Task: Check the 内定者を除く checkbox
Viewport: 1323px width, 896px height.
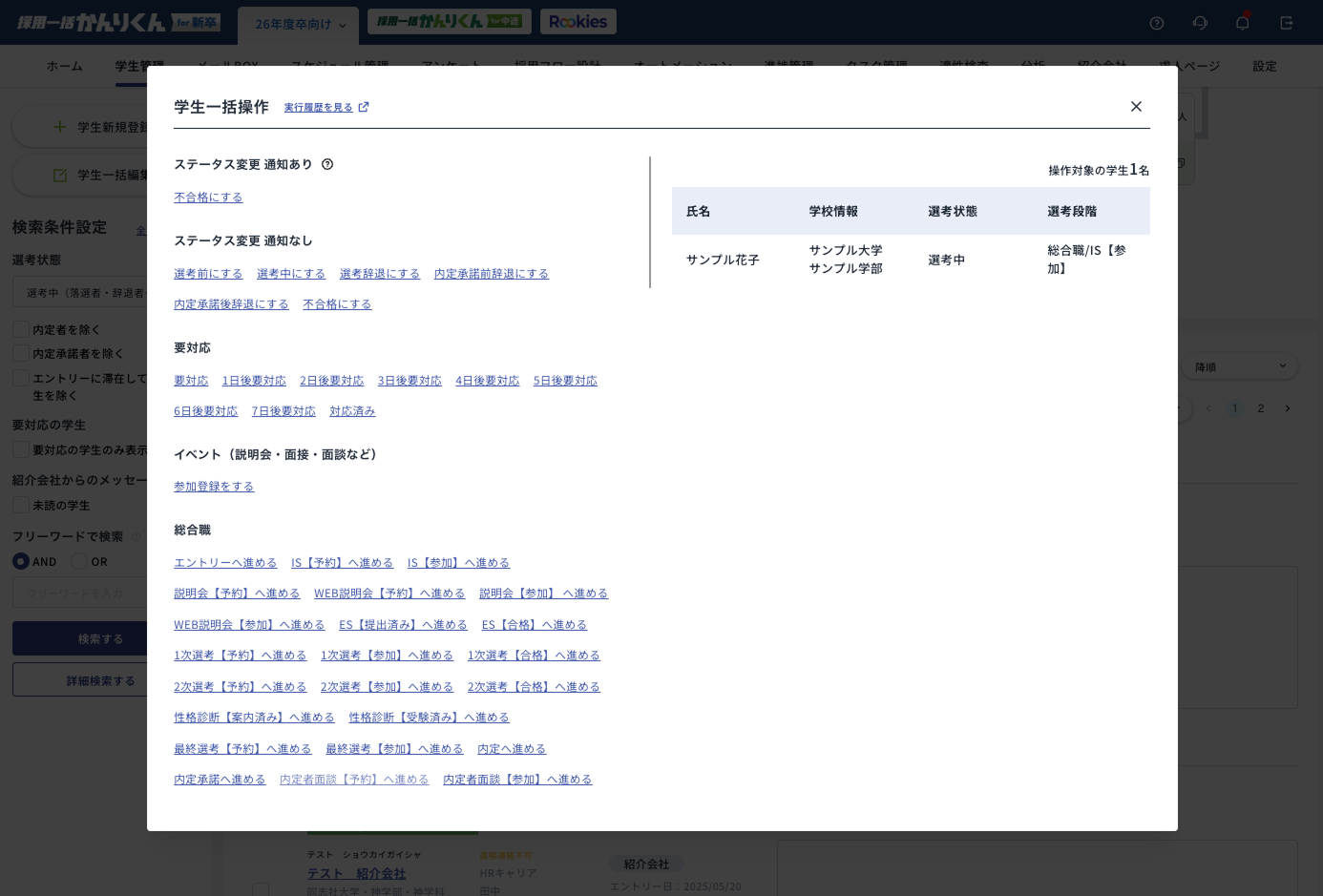Action: 21,329
